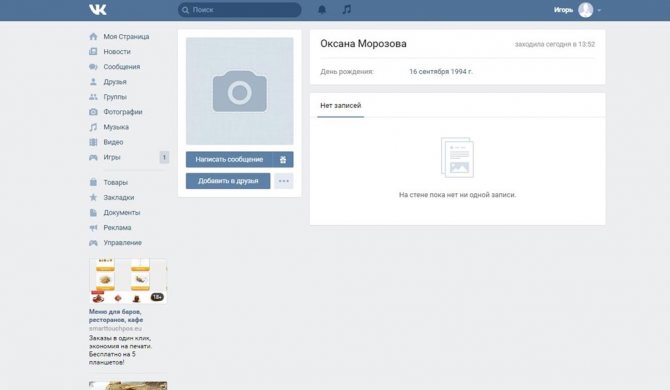Click Игорь's profile avatar in header
Screen dimensions: 670x390
(x=585, y=10)
